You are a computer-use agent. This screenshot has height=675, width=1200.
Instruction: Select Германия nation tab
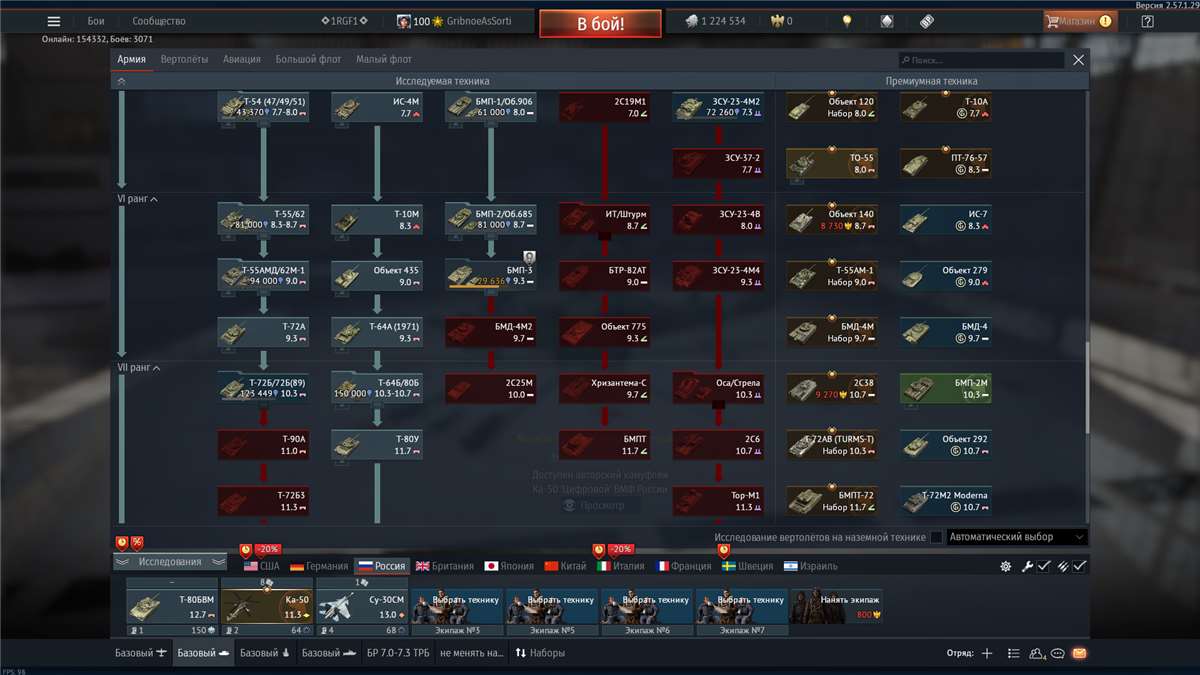click(x=319, y=566)
